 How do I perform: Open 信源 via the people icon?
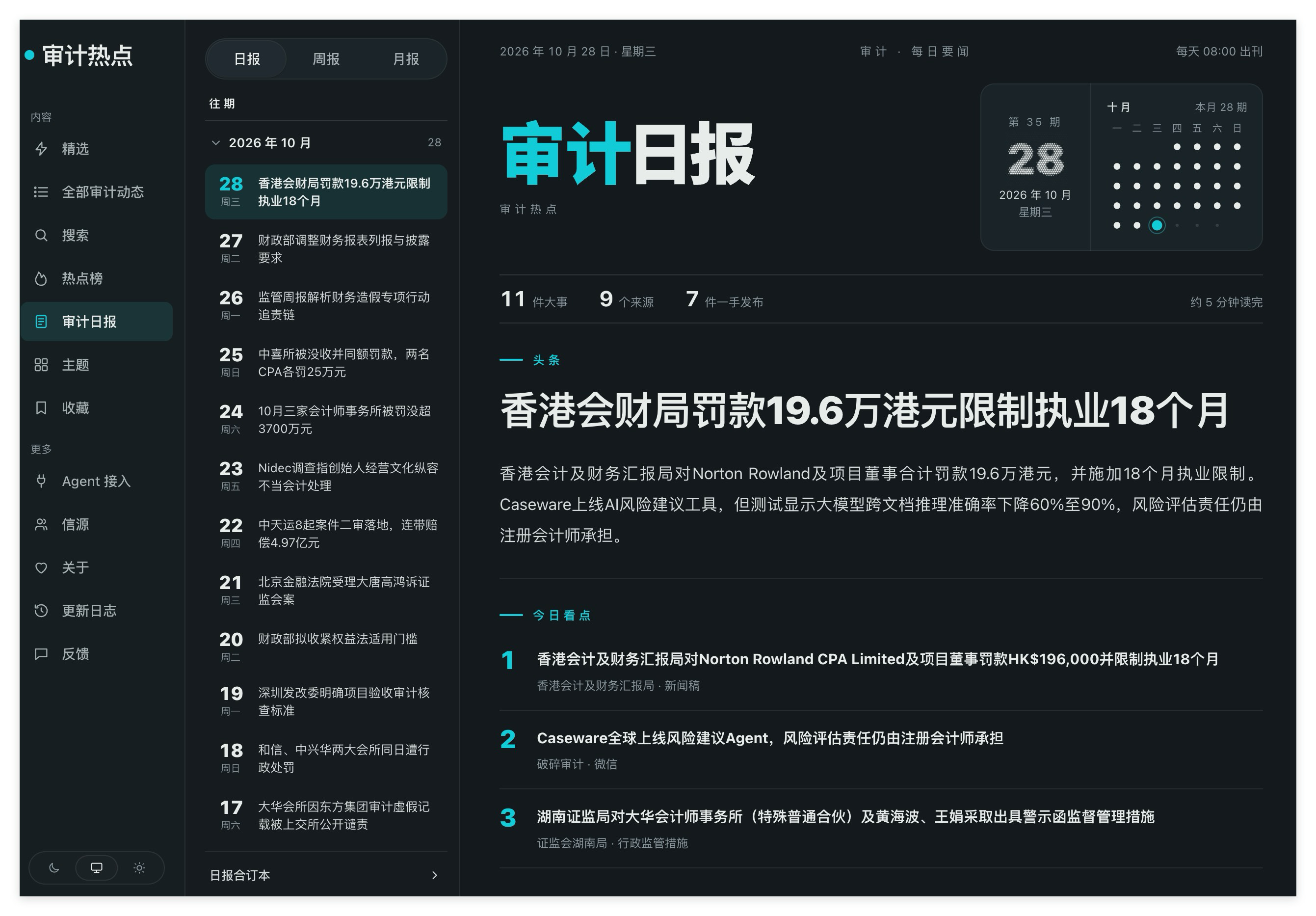click(41, 524)
